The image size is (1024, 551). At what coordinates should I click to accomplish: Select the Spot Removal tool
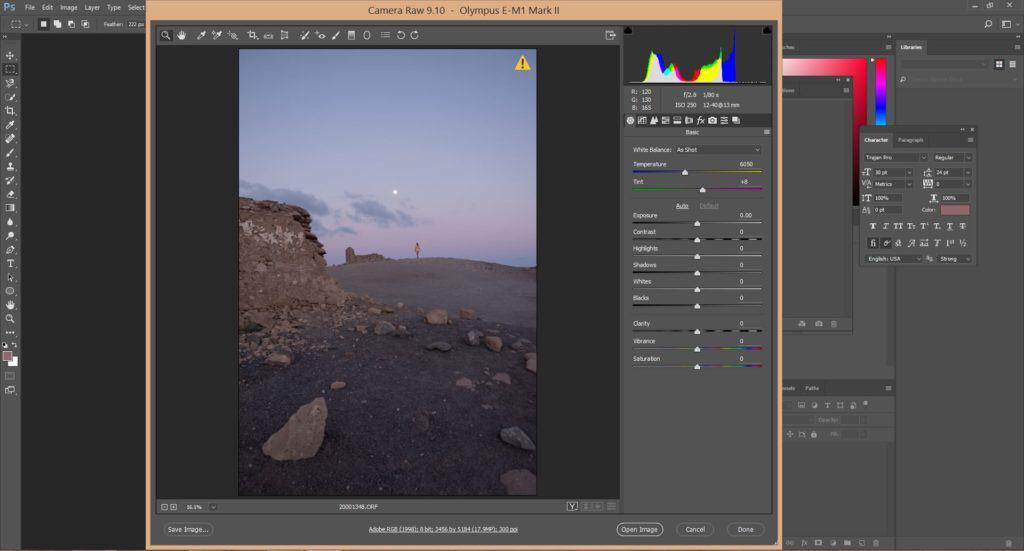coord(304,35)
